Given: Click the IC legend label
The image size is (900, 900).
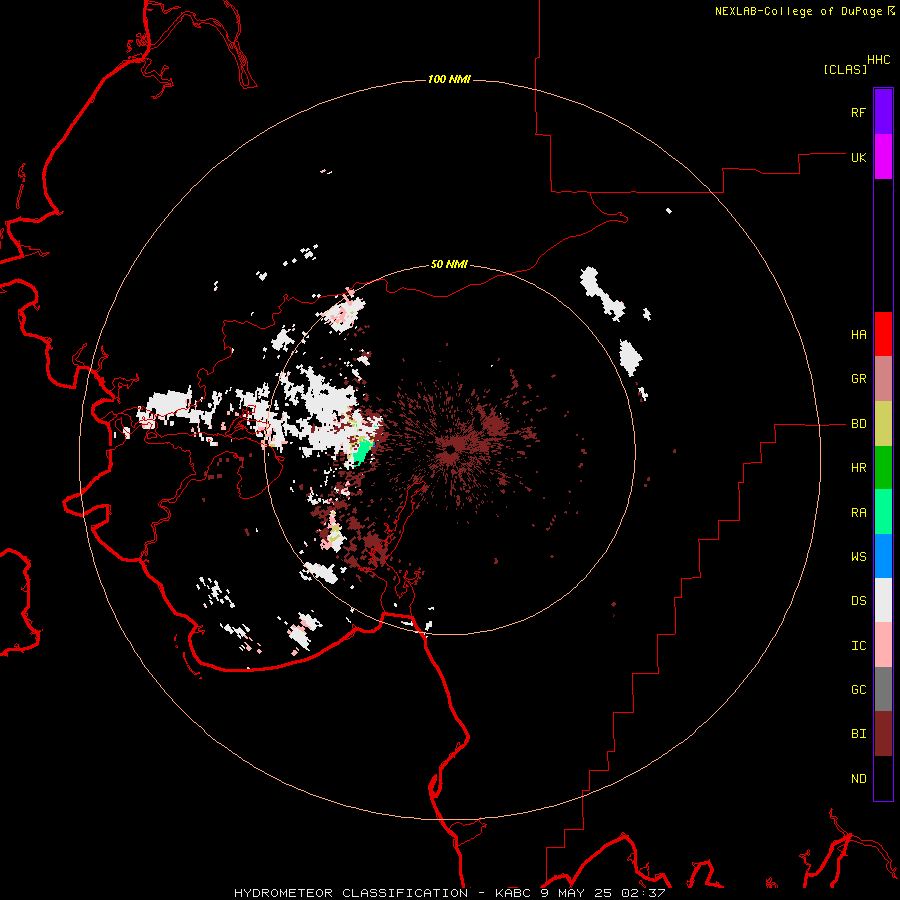Looking at the screenshot, I should [858, 646].
